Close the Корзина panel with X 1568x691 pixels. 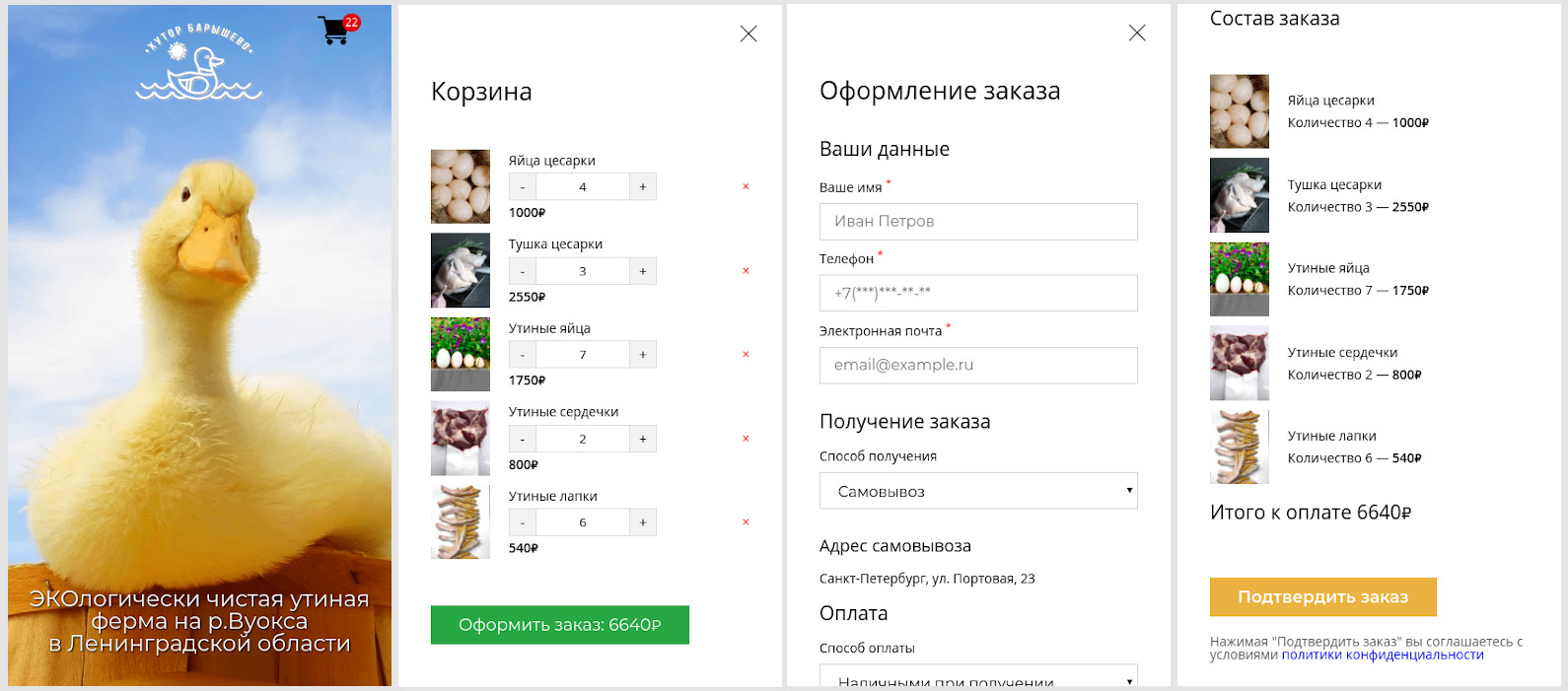(748, 34)
